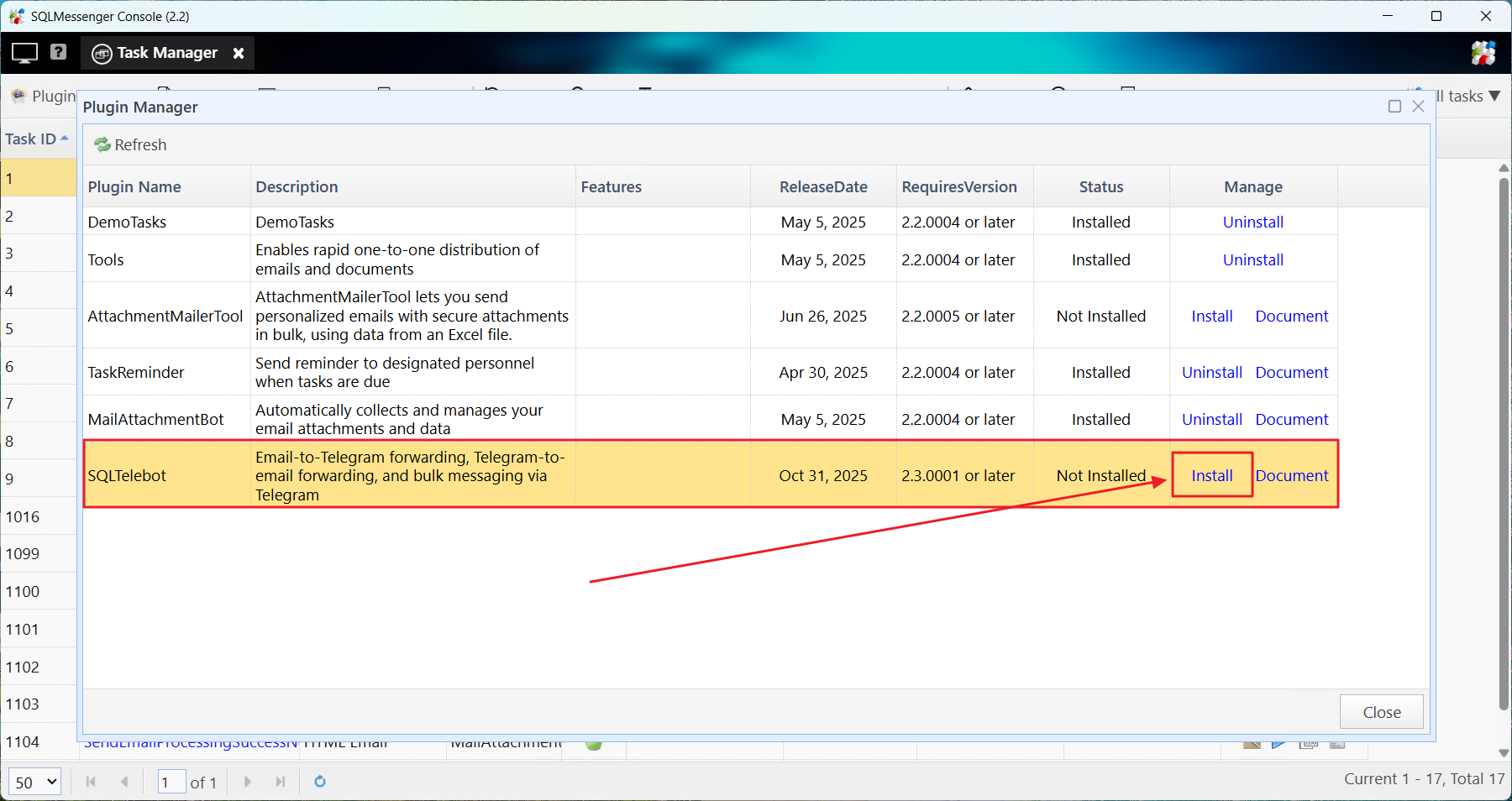Screen dimensions: 1512x801
Task: Click the monitor icon in the top bar
Action: tap(24, 53)
